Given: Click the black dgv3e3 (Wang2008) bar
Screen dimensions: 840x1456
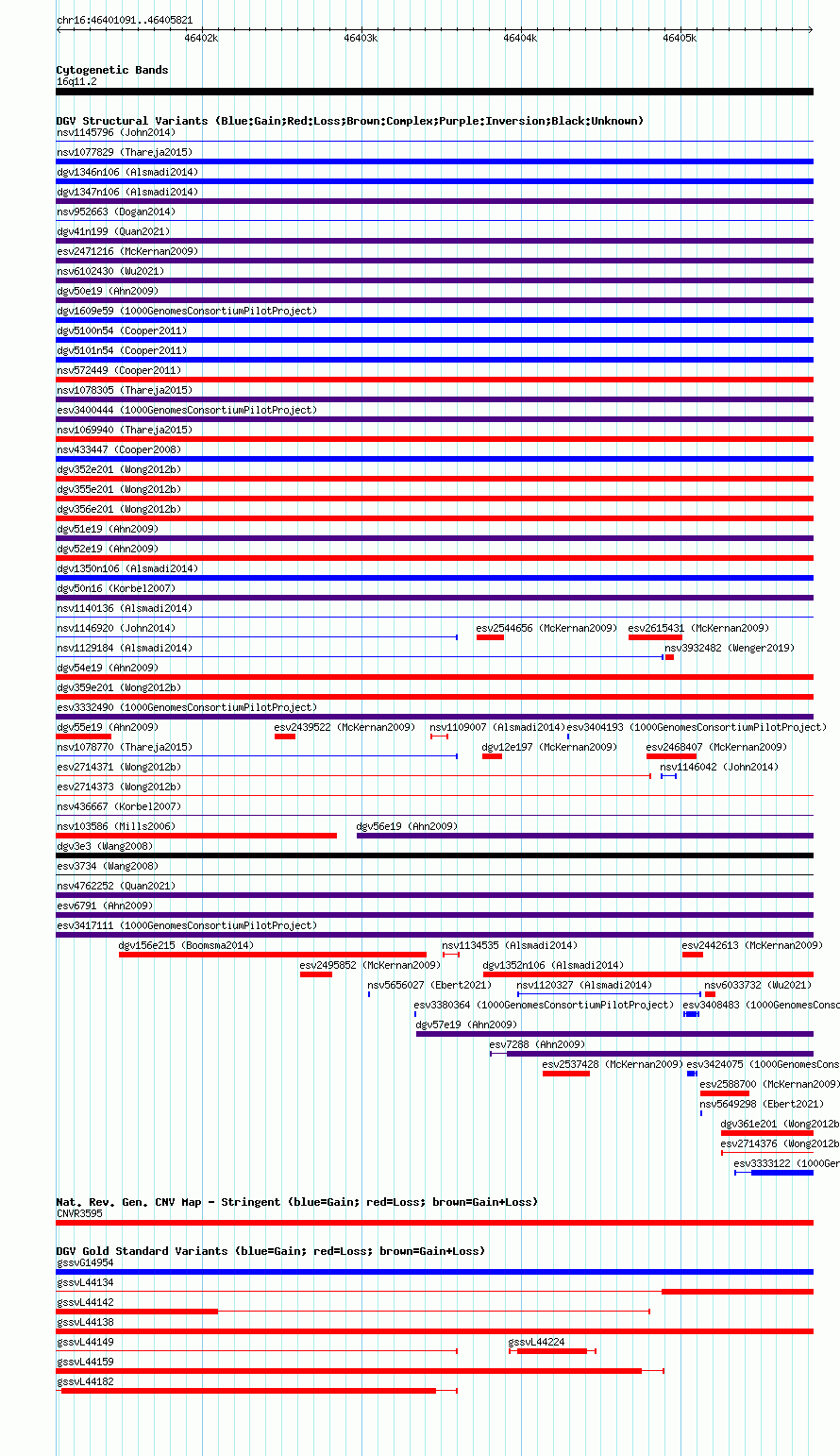Looking at the screenshot, I should (434, 855).
